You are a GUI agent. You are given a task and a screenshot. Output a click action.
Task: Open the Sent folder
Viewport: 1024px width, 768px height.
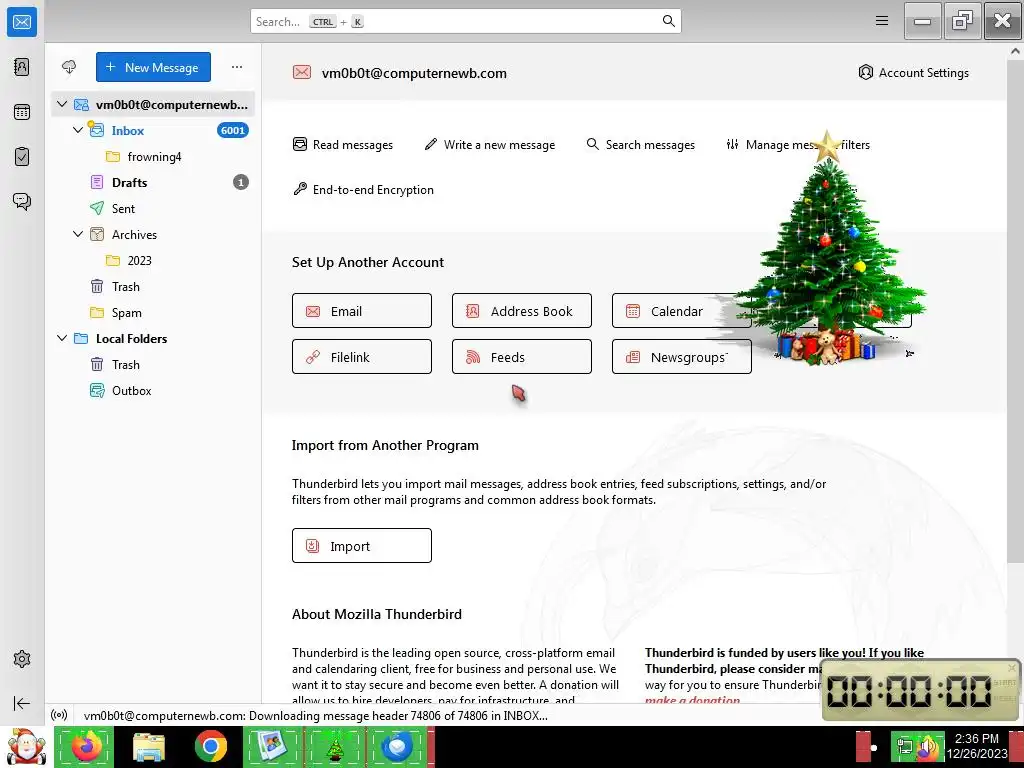(x=153, y=208)
